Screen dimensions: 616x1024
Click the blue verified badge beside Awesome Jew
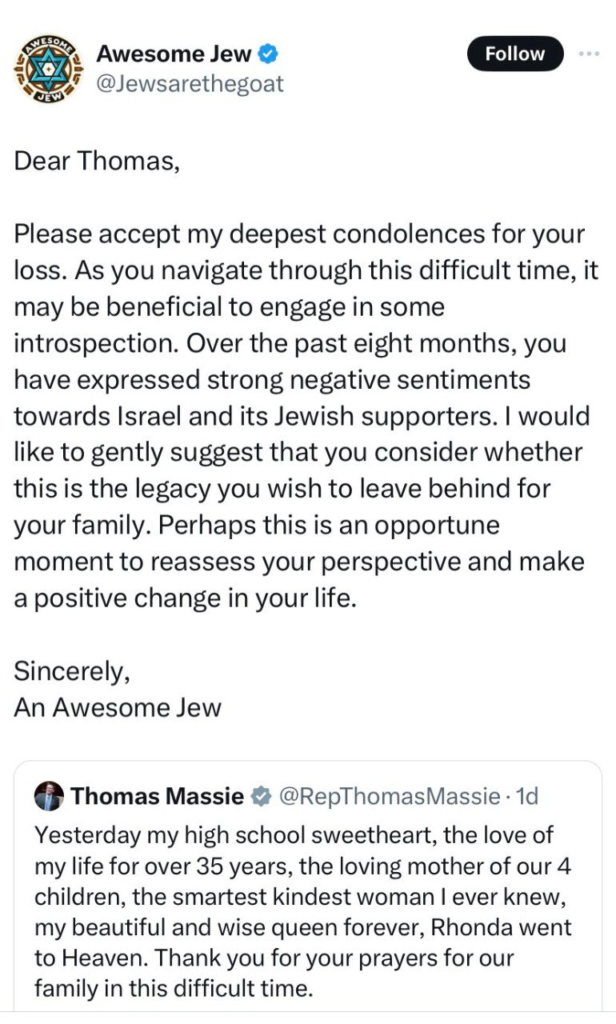tap(270, 53)
